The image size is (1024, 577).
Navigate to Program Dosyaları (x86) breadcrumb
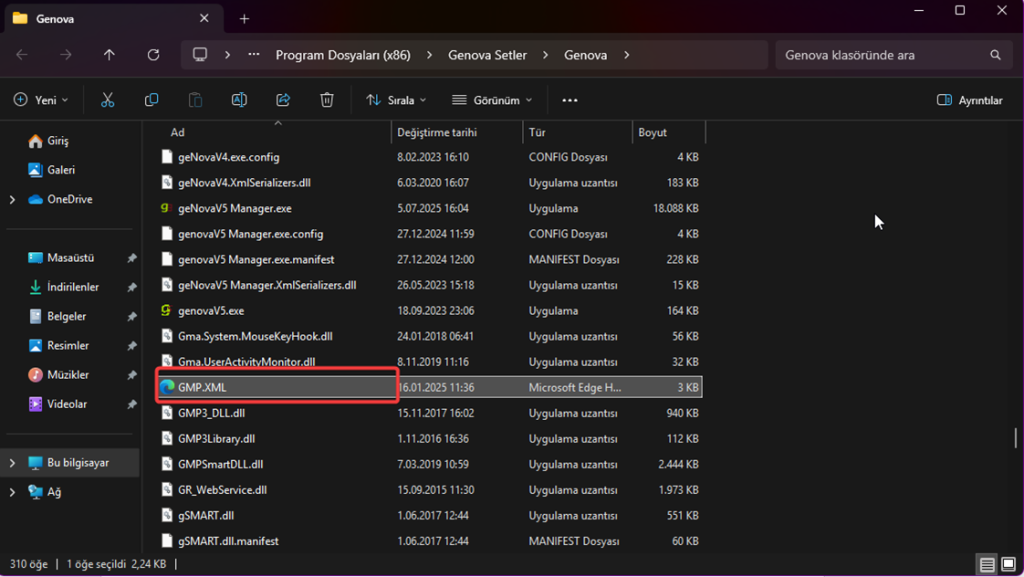pos(343,55)
